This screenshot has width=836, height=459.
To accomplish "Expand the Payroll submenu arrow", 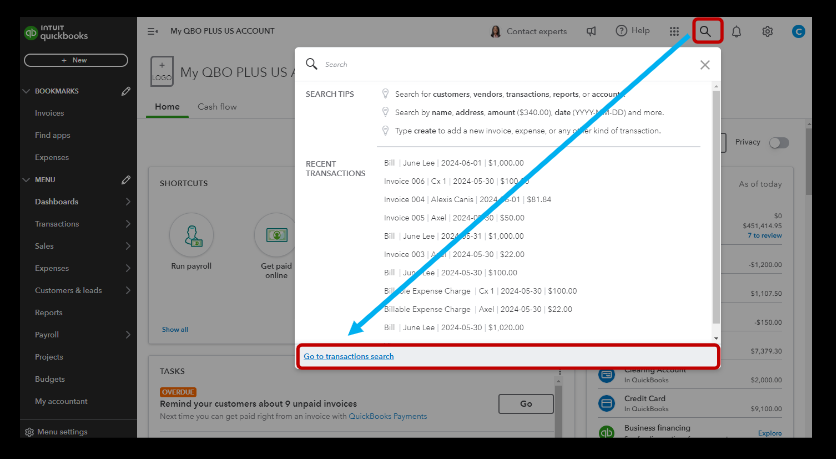I will tap(128, 335).
